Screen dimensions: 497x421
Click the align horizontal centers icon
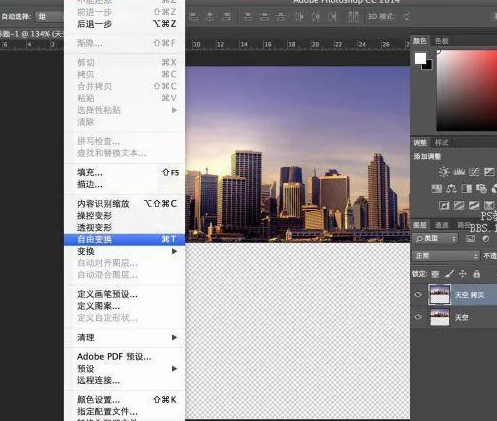210,16
